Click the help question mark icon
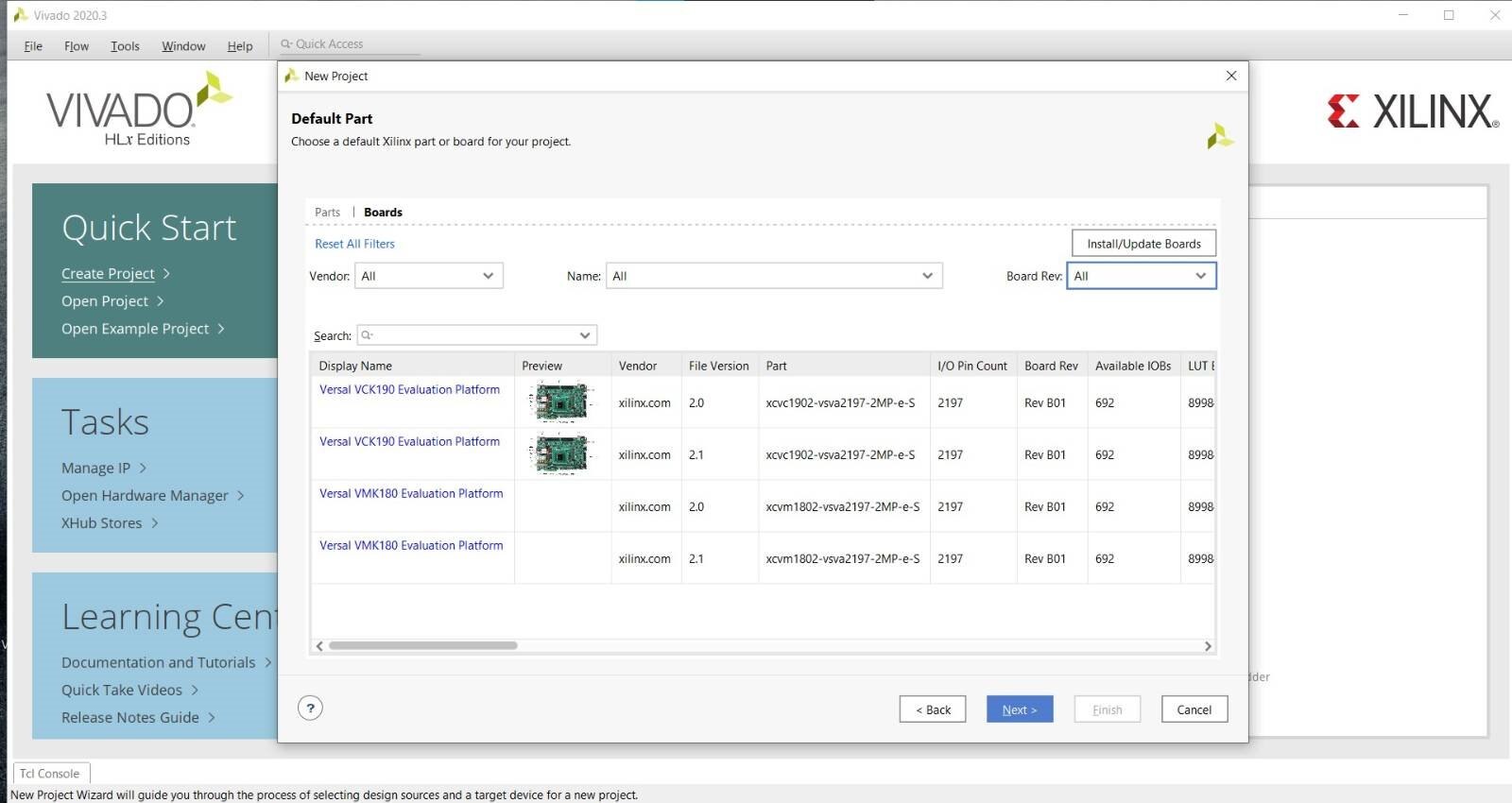 (x=310, y=709)
